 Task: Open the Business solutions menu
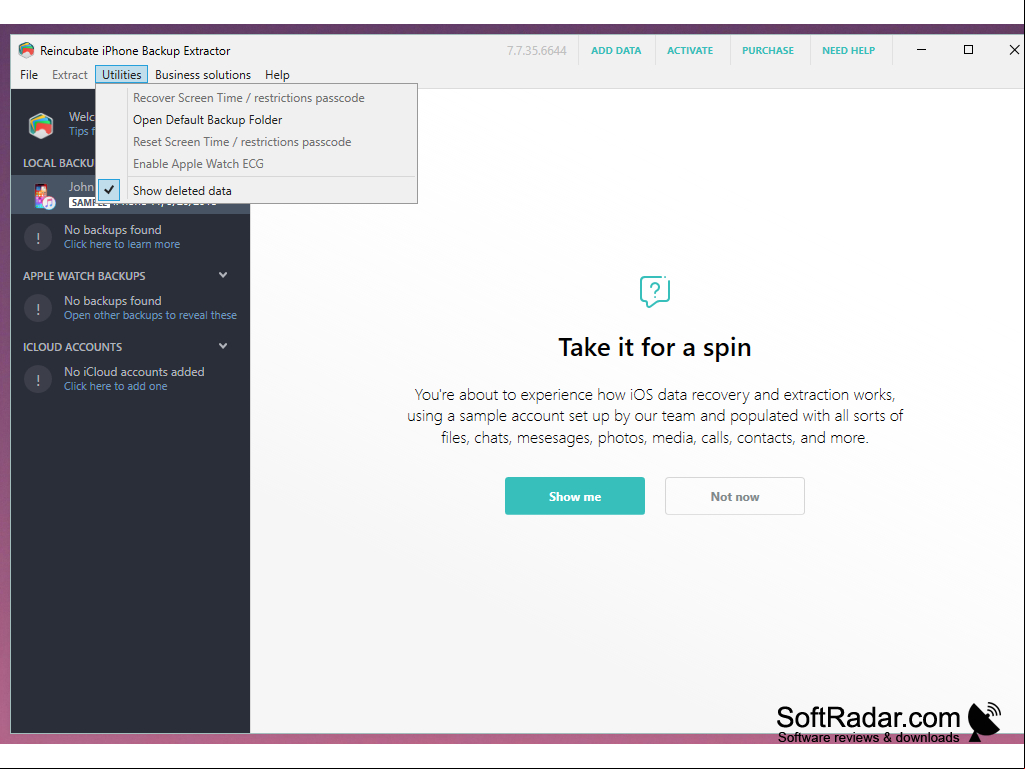pos(203,75)
